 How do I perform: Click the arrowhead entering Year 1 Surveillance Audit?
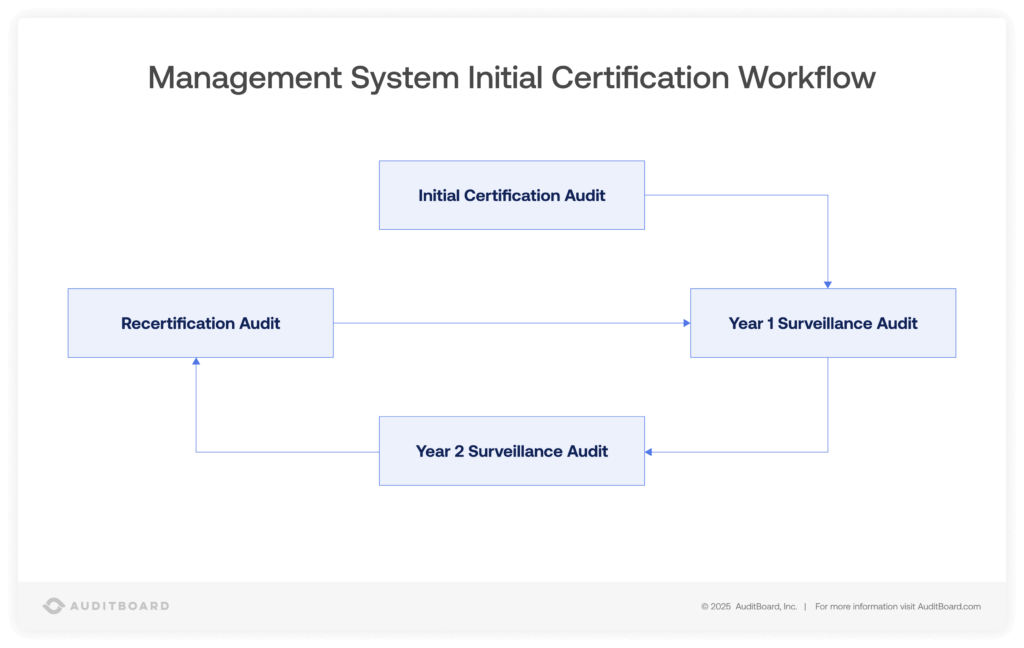827,286
